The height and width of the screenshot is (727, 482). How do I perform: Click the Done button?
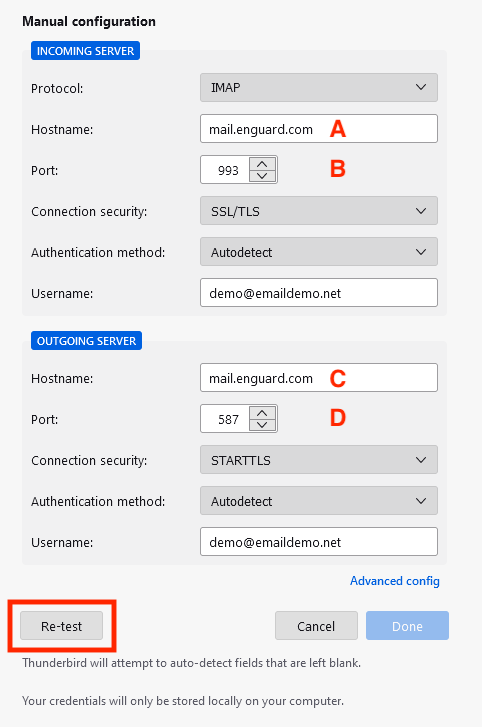[x=407, y=626]
